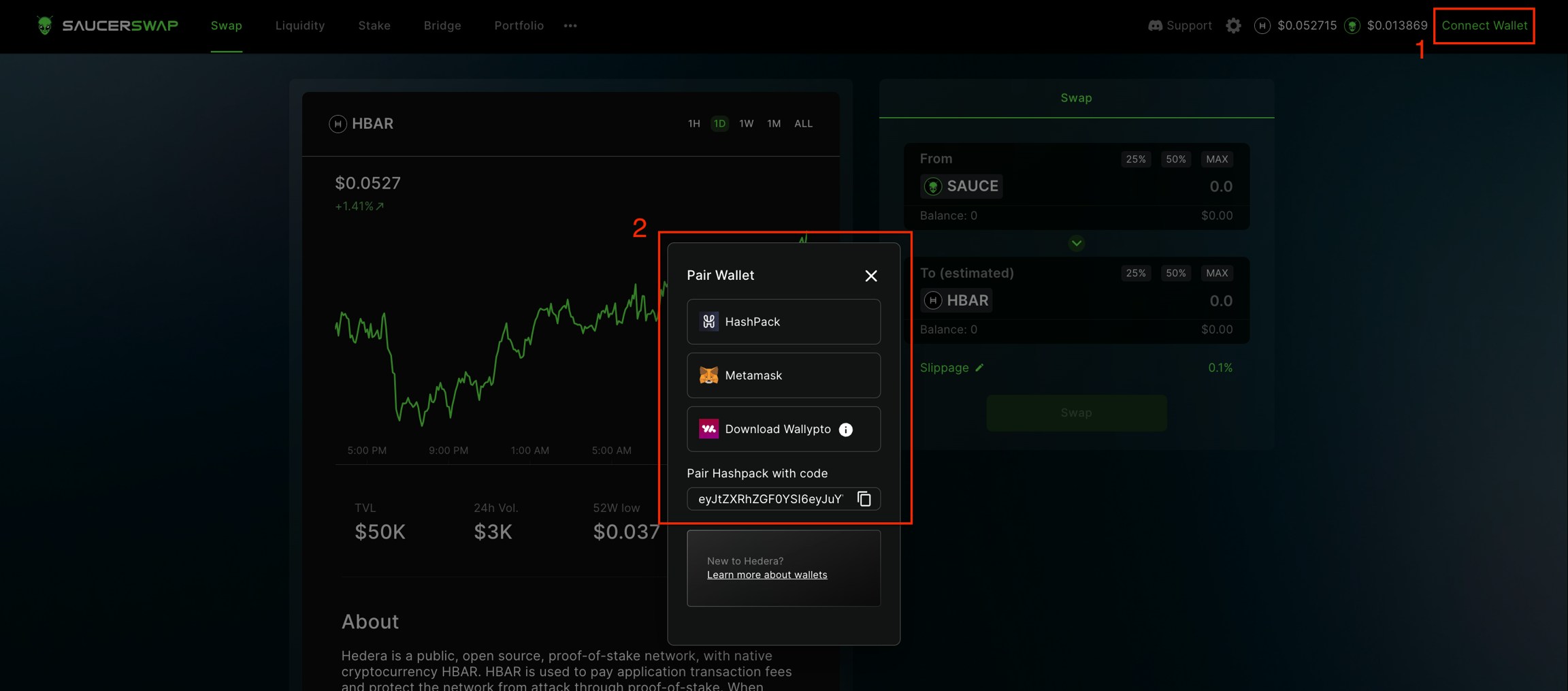Click the TVL $50K value
This screenshot has width=1568, height=691.
380,532
